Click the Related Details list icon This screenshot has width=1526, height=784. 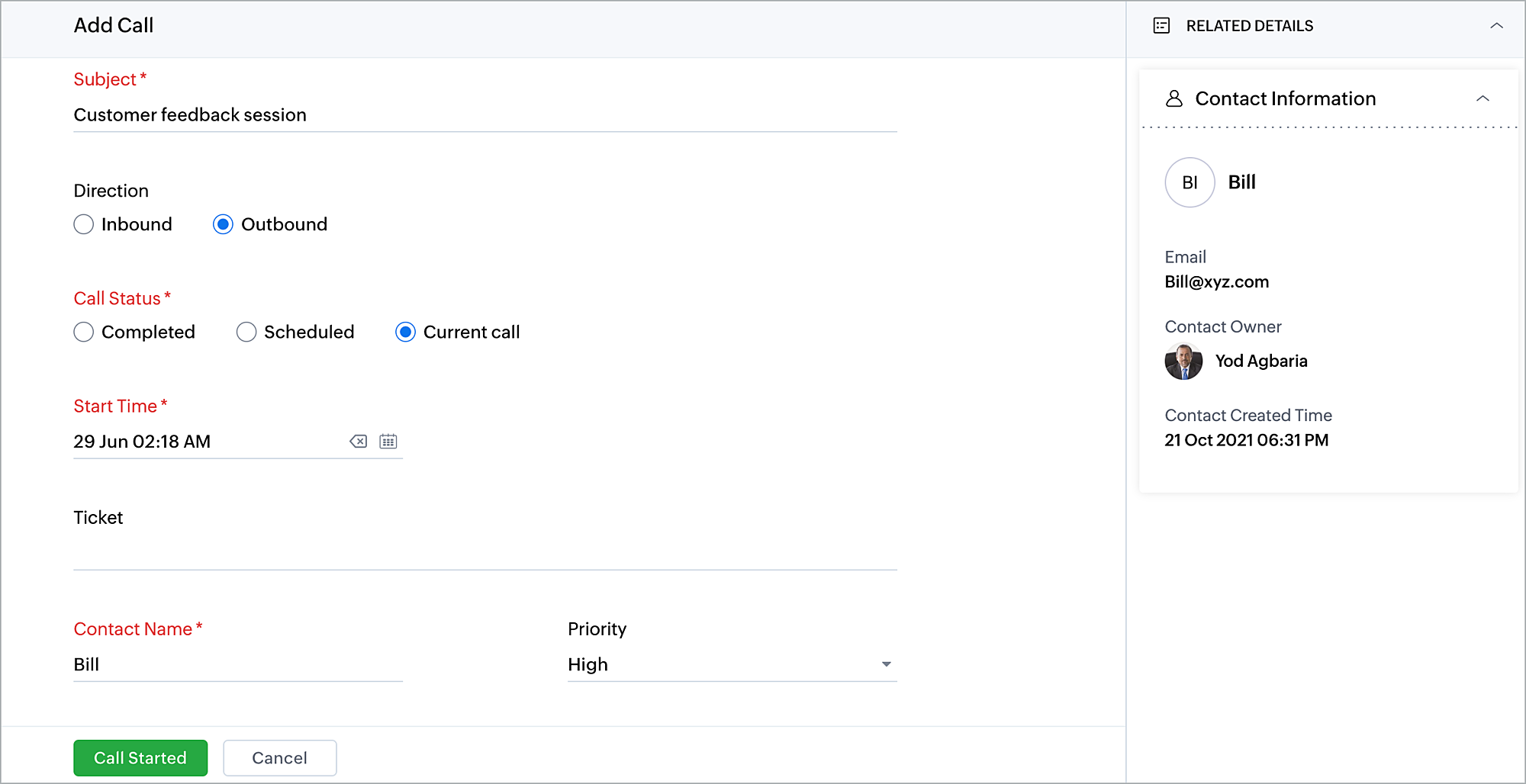coord(1161,26)
